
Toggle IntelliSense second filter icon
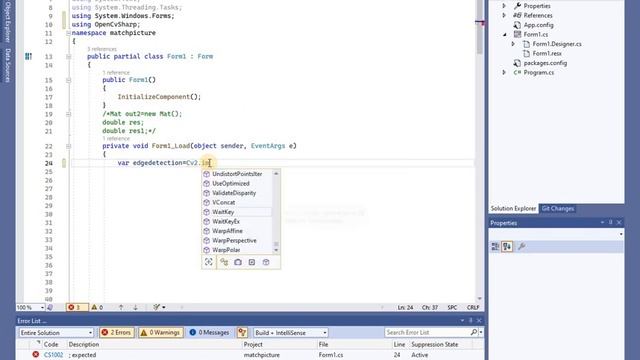(x=224, y=262)
